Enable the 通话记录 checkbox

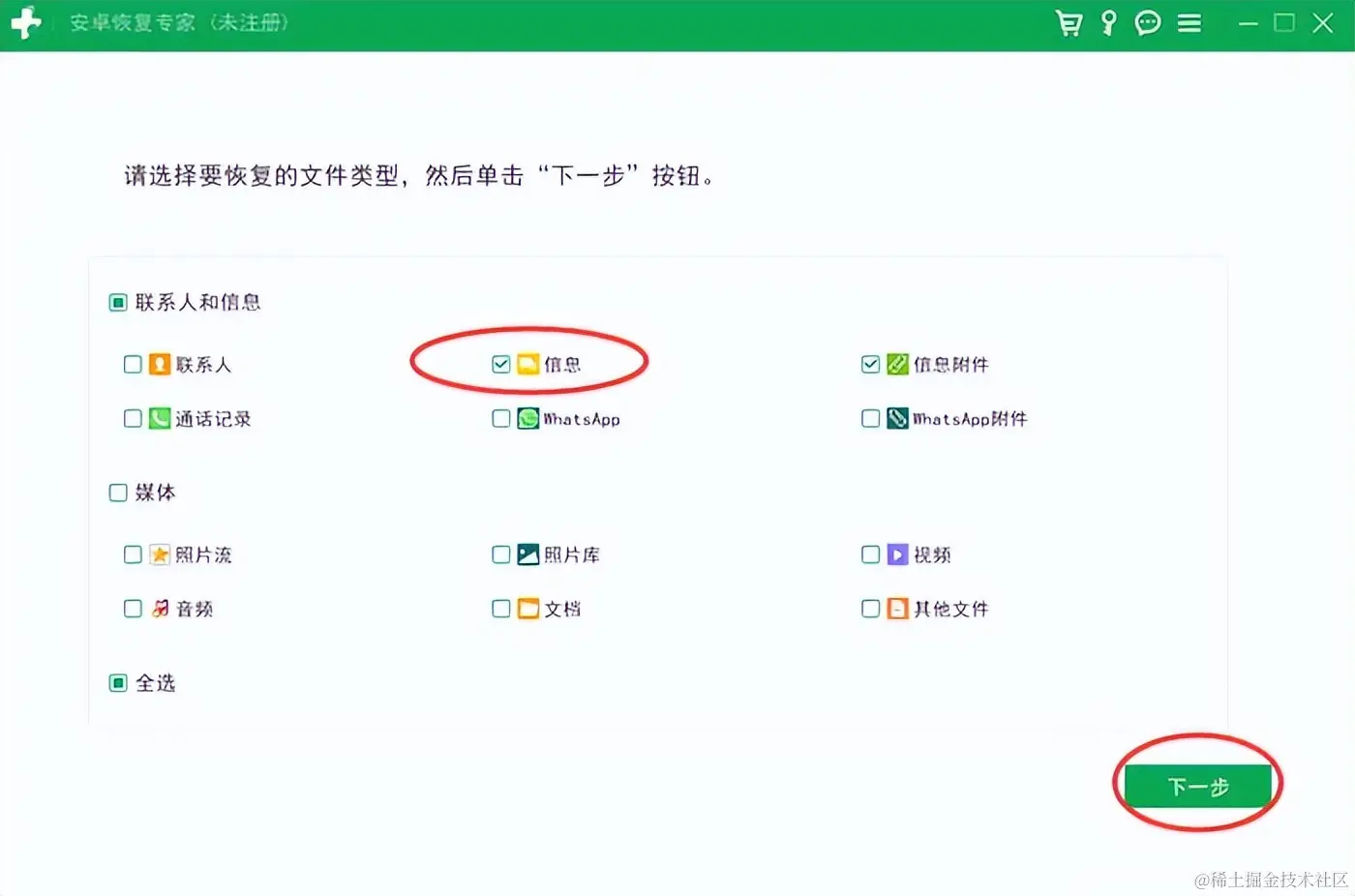[x=133, y=419]
